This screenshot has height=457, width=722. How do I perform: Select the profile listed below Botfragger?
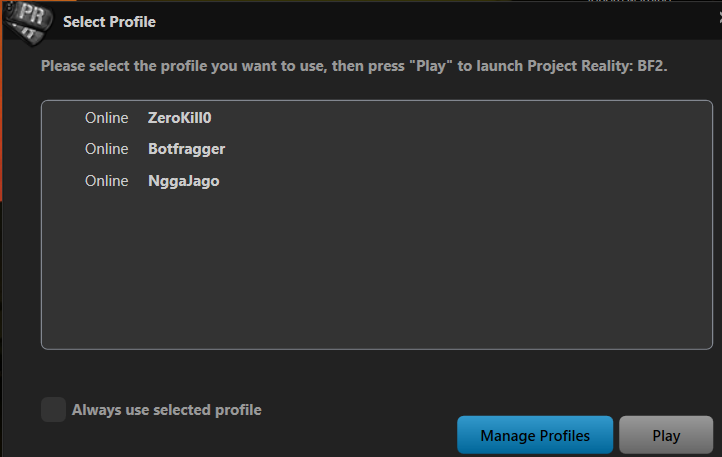click(x=183, y=181)
